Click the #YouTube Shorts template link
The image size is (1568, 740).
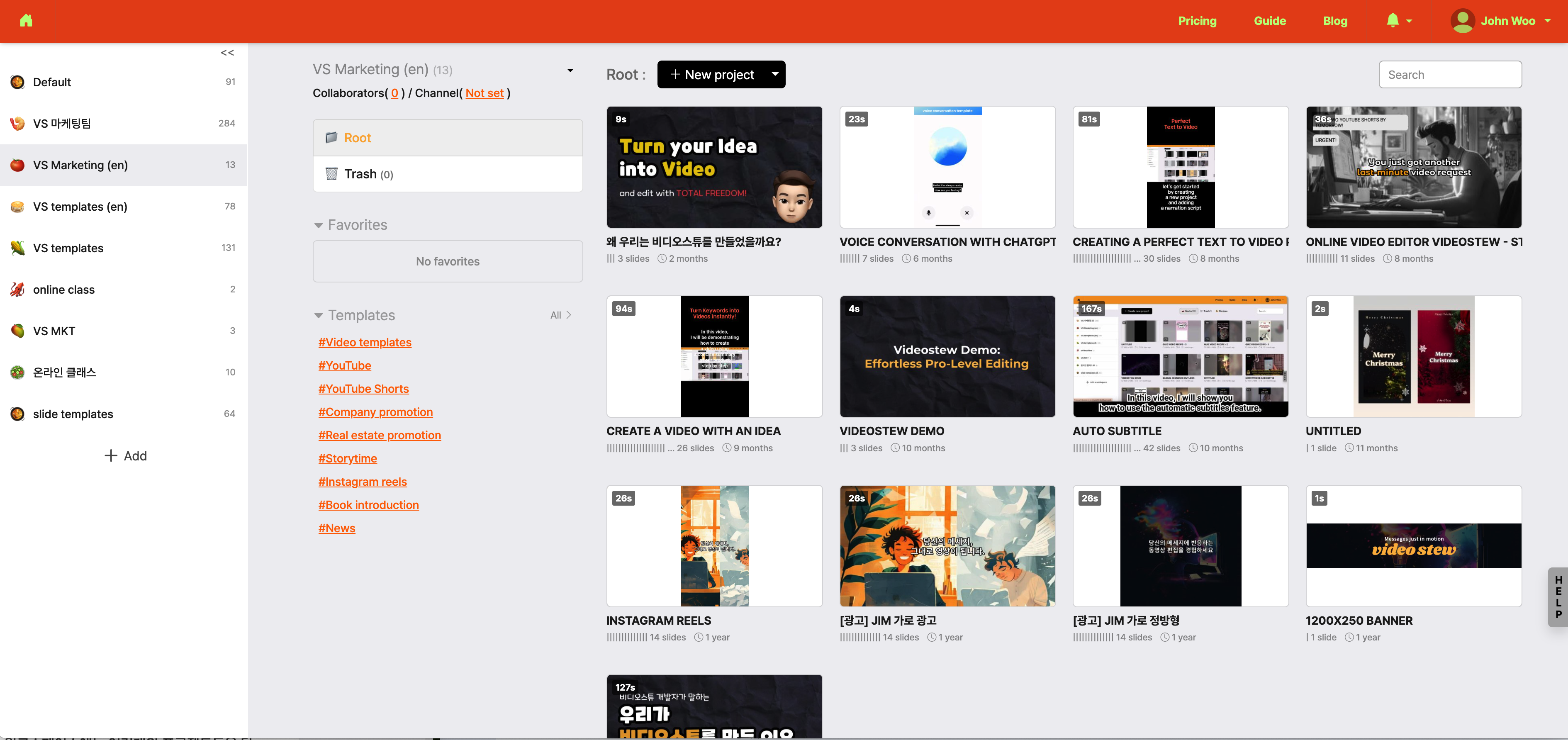pyautogui.click(x=363, y=389)
